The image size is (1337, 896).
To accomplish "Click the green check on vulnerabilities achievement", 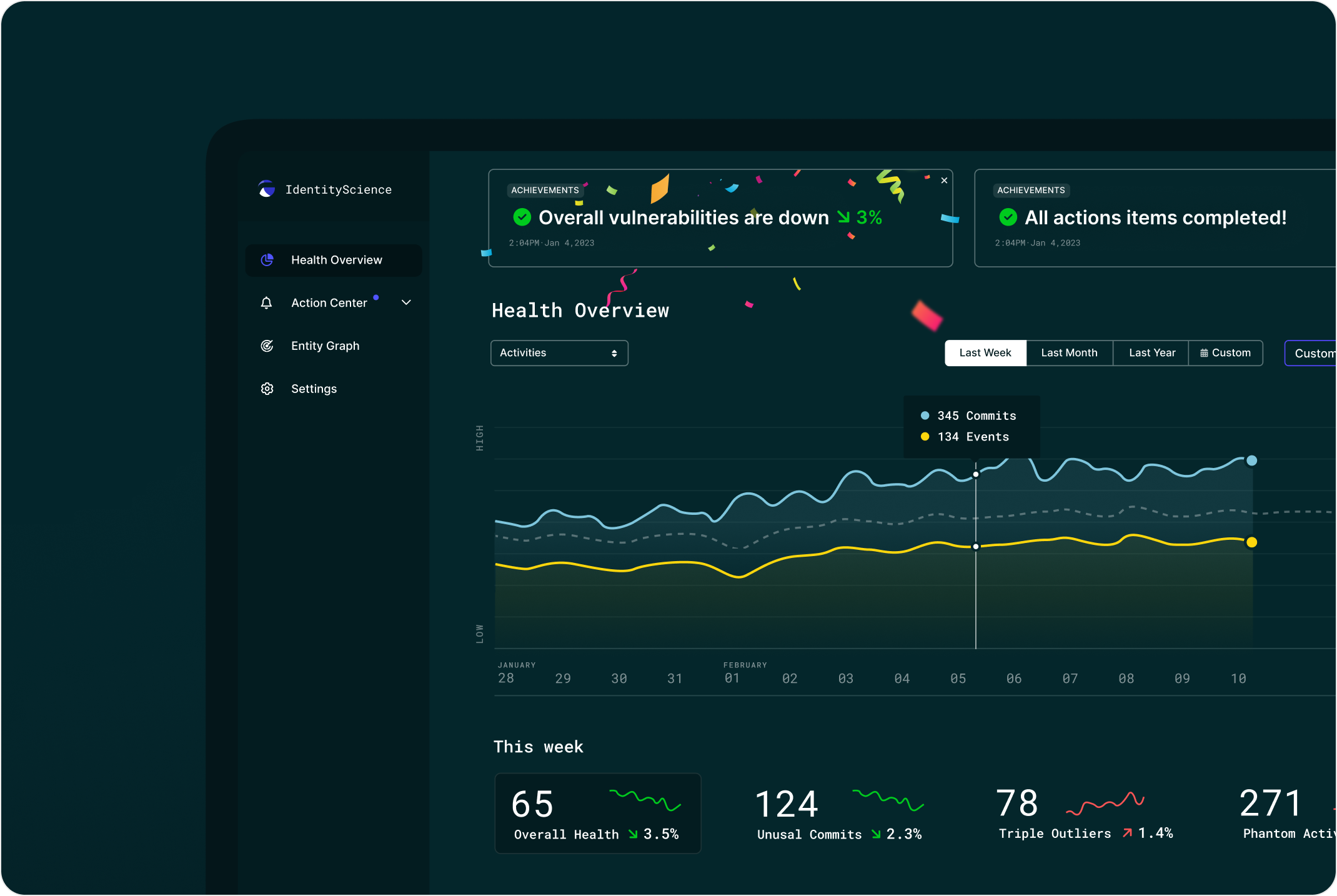I will click(522, 217).
